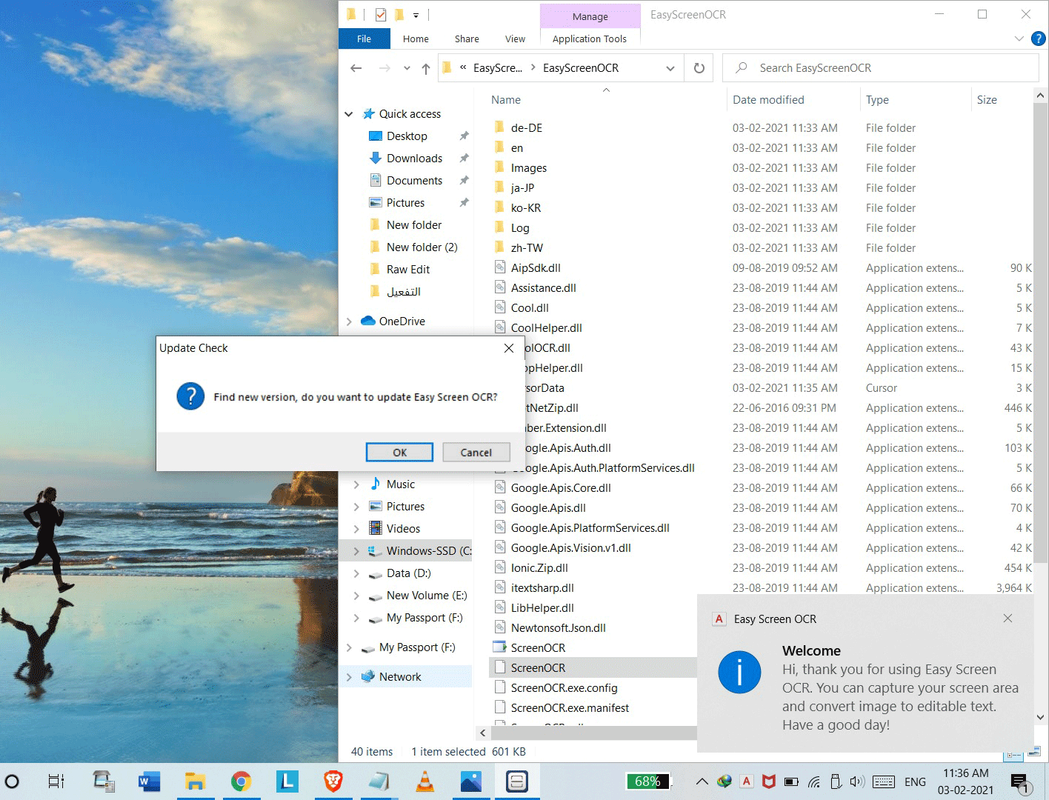Open recent locations dropdown arrow
Screen dimensions: 1049x800
(407, 68)
